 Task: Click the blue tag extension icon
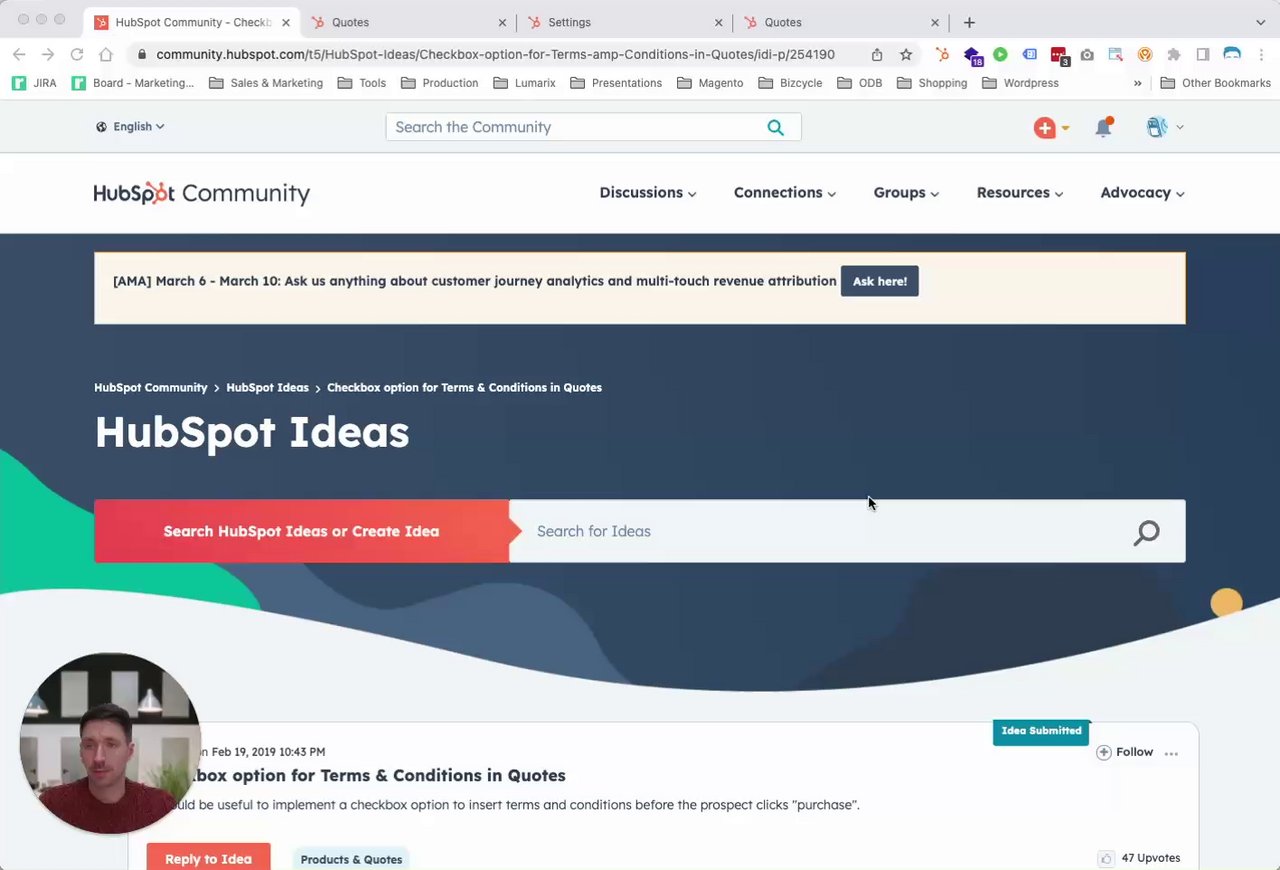pos(1029,54)
